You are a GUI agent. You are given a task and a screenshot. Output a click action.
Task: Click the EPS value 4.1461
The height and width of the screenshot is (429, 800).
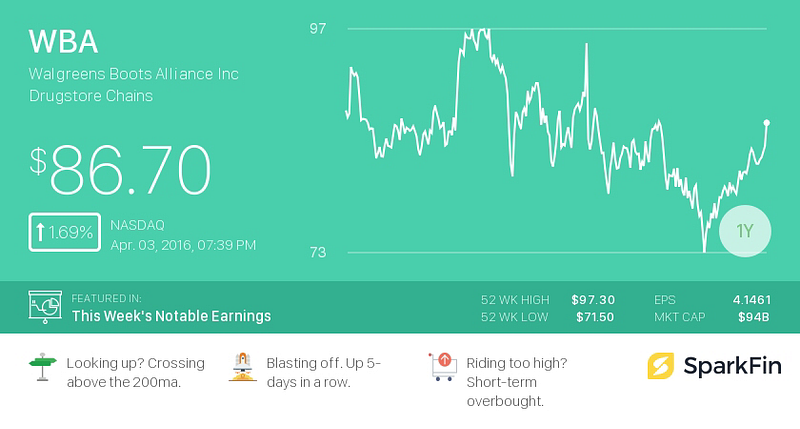[x=752, y=300]
